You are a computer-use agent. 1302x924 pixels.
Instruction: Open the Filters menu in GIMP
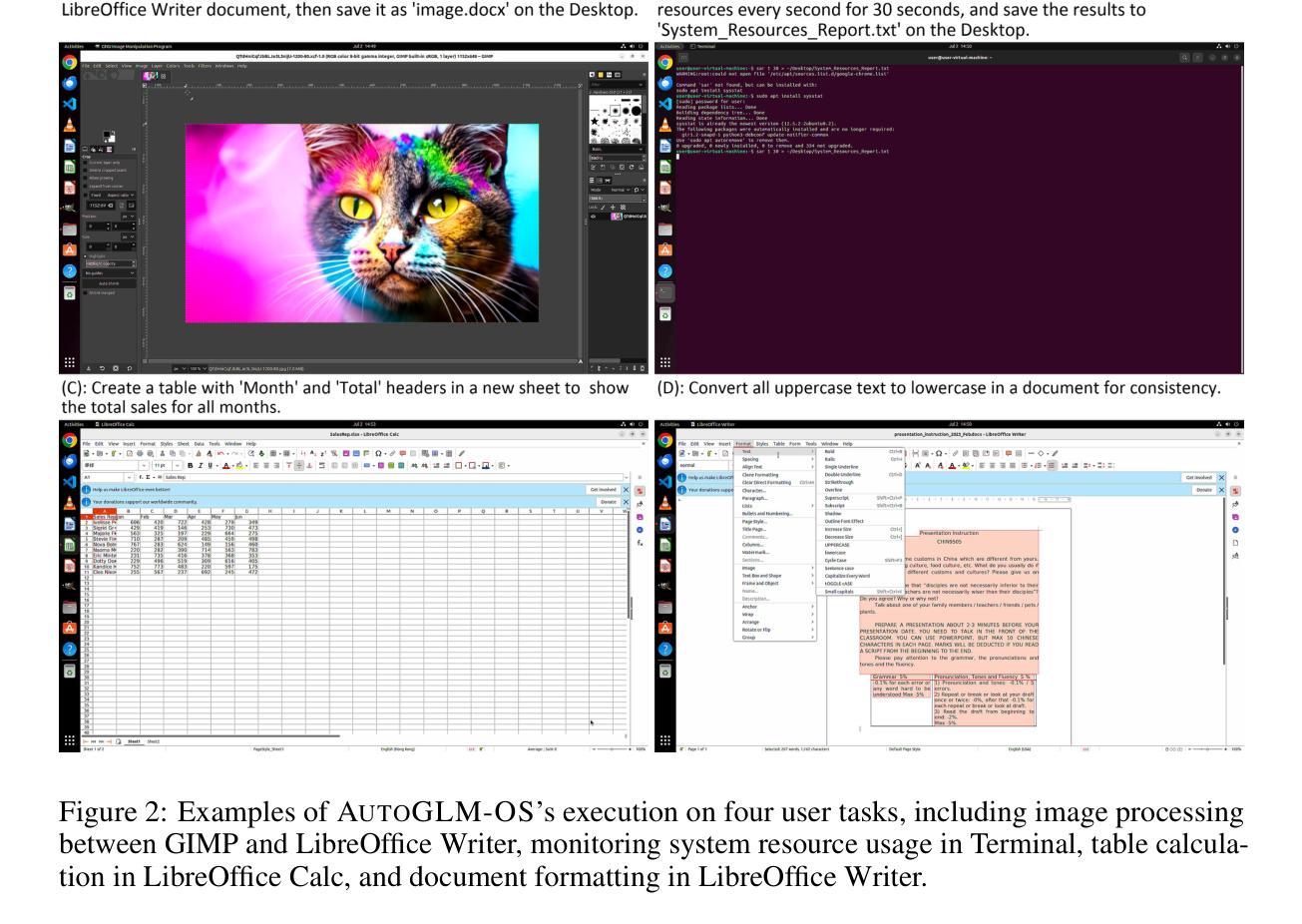pos(205,66)
